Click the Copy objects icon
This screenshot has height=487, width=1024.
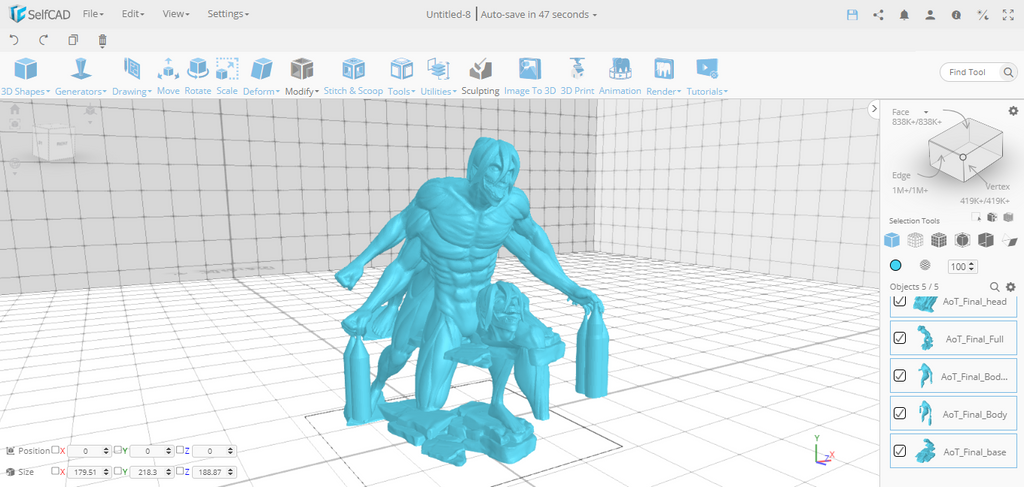[x=73, y=40]
